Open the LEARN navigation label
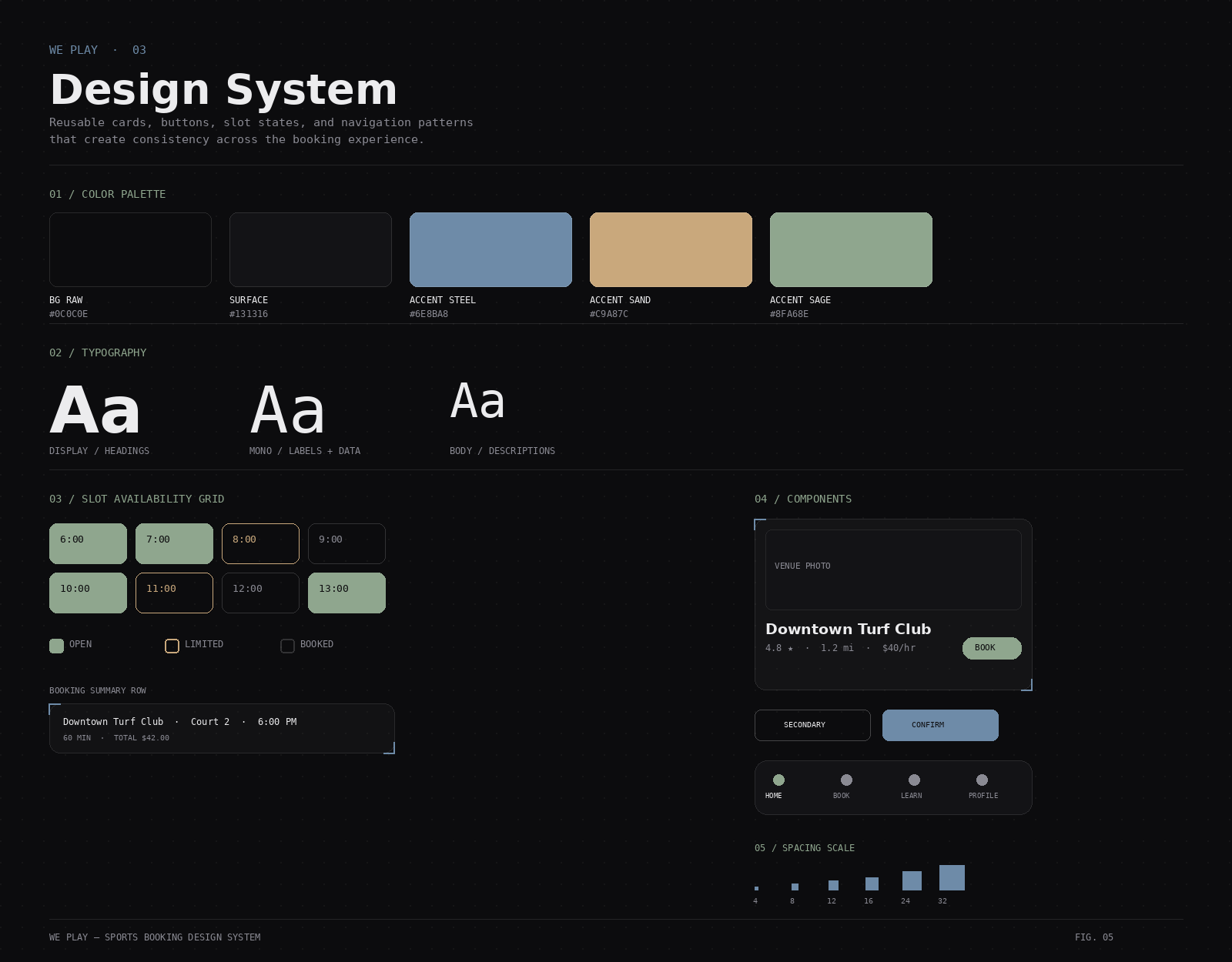 [x=911, y=796]
